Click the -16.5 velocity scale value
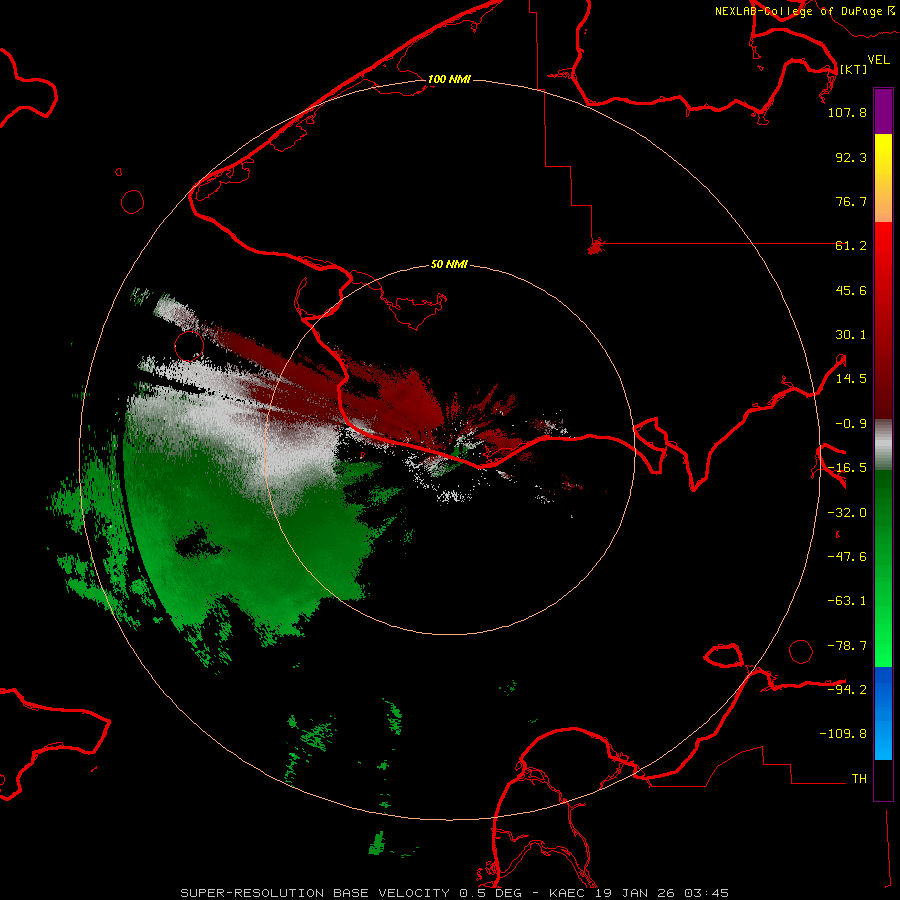The width and height of the screenshot is (900, 900). pos(847,468)
